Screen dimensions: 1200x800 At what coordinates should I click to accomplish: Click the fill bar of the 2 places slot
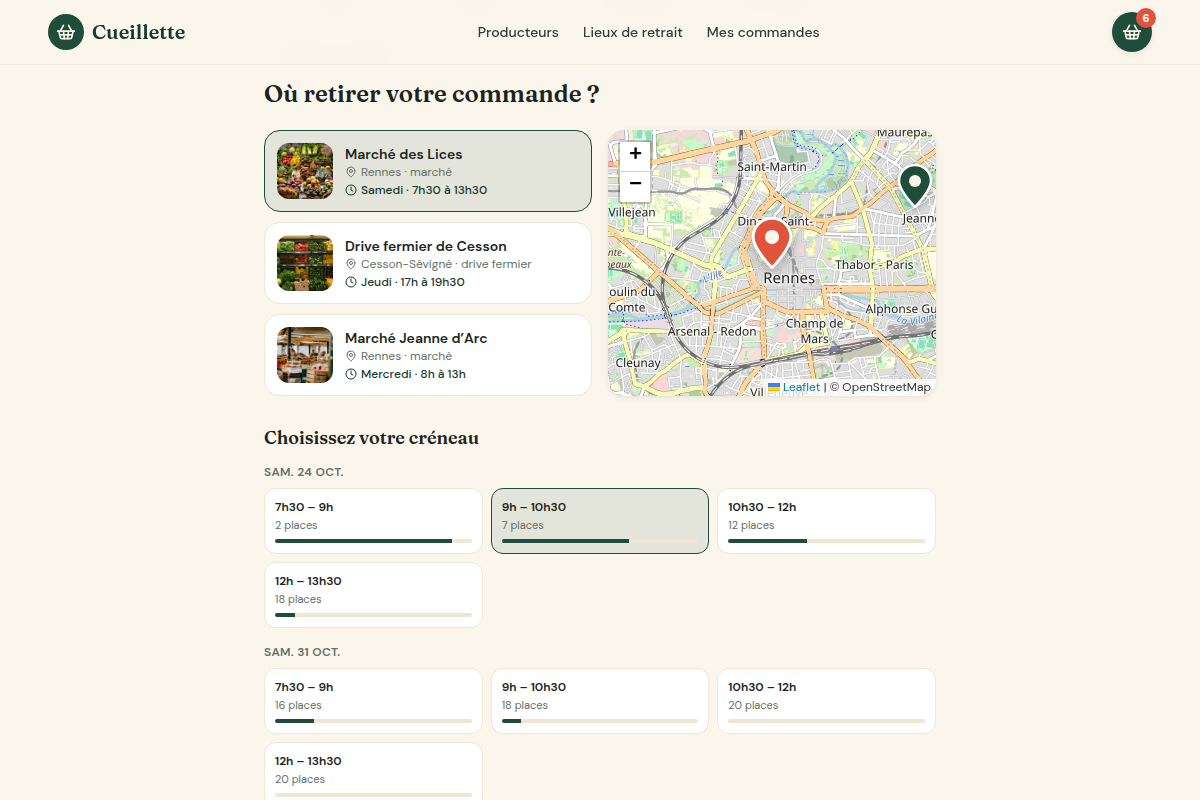point(373,541)
